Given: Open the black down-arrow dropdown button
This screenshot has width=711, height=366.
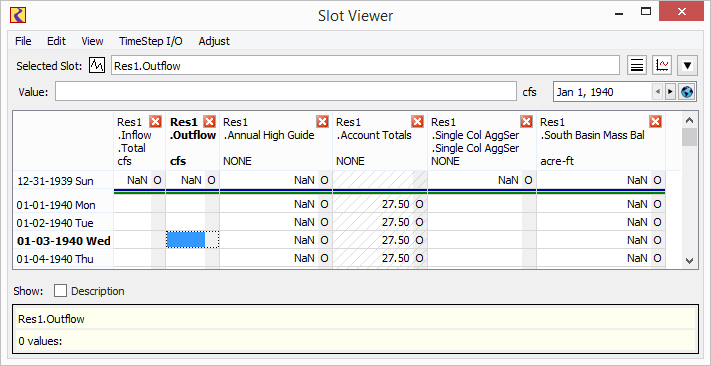Looking at the screenshot, I should click(x=687, y=66).
